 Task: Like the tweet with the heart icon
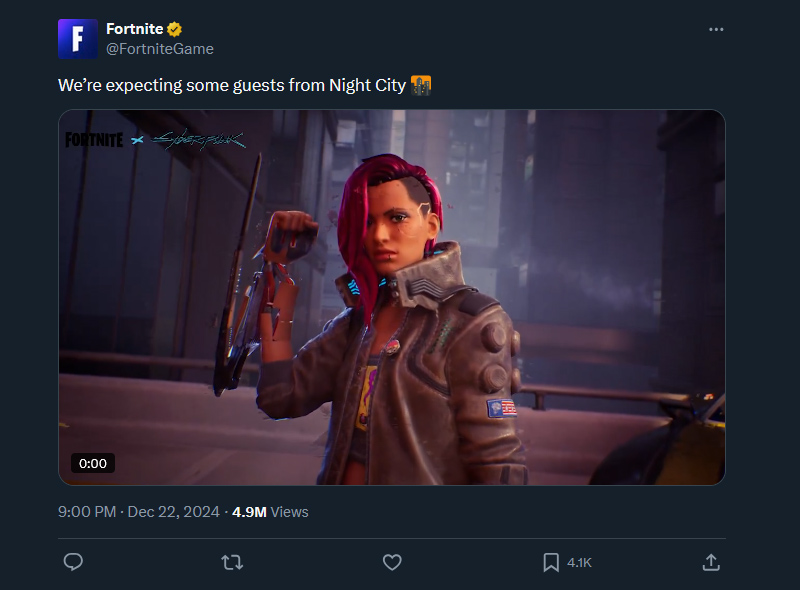pyautogui.click(x=392, y=563)
